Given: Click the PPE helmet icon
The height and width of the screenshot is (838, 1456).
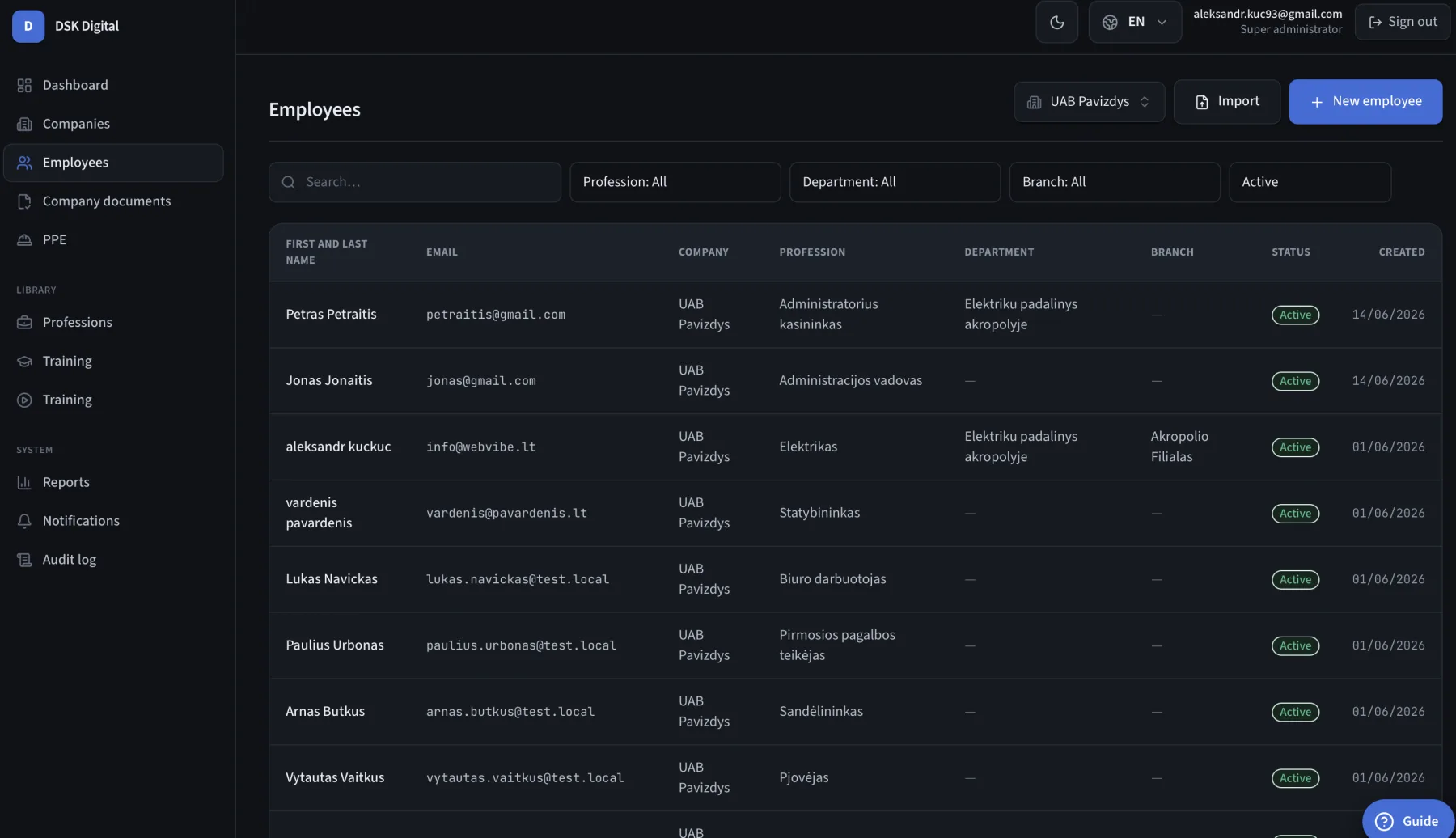Looking at the screenshot, I should coord(24,240).
